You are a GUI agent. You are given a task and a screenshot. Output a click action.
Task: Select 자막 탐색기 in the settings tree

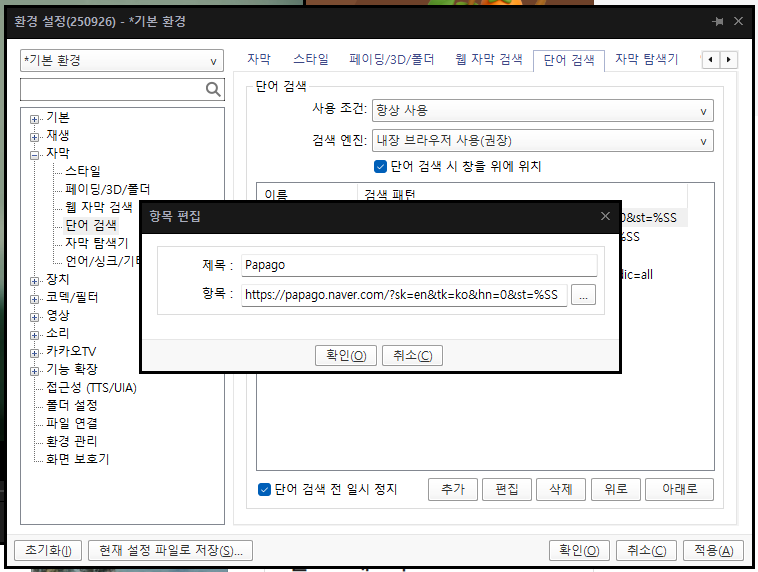[x=97, y=243]
